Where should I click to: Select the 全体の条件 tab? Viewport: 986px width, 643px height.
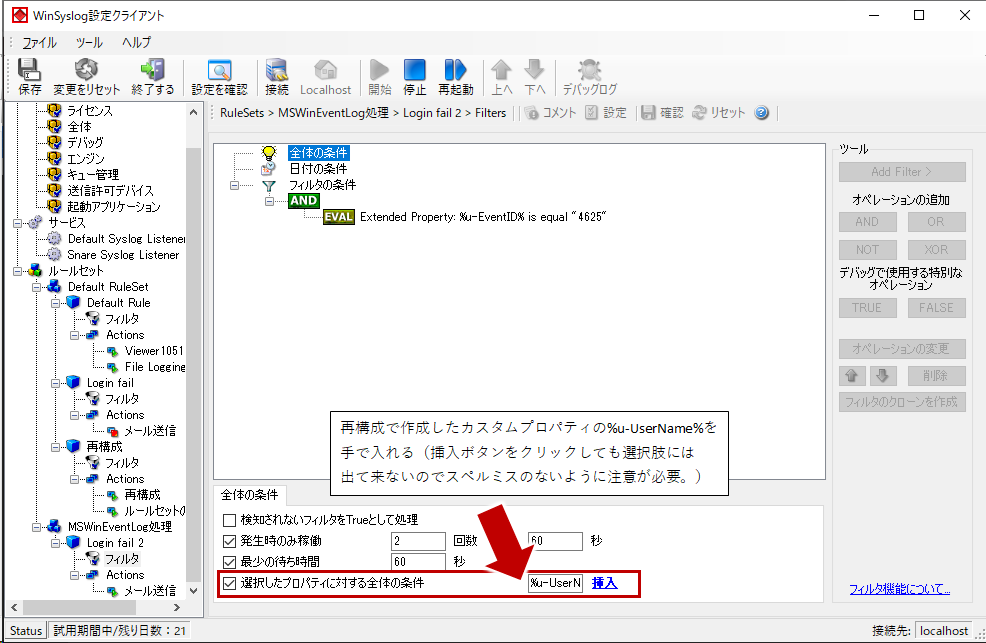point(250,495)
